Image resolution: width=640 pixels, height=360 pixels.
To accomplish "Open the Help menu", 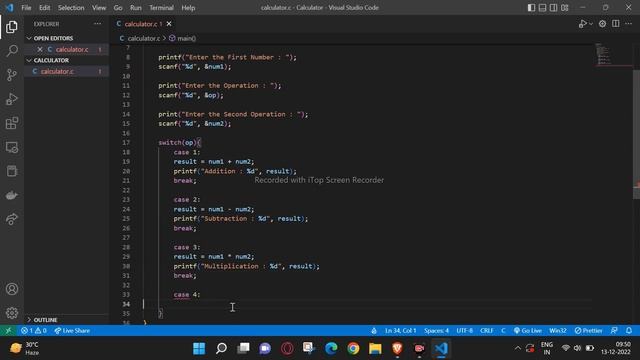I will coord(188,8).
